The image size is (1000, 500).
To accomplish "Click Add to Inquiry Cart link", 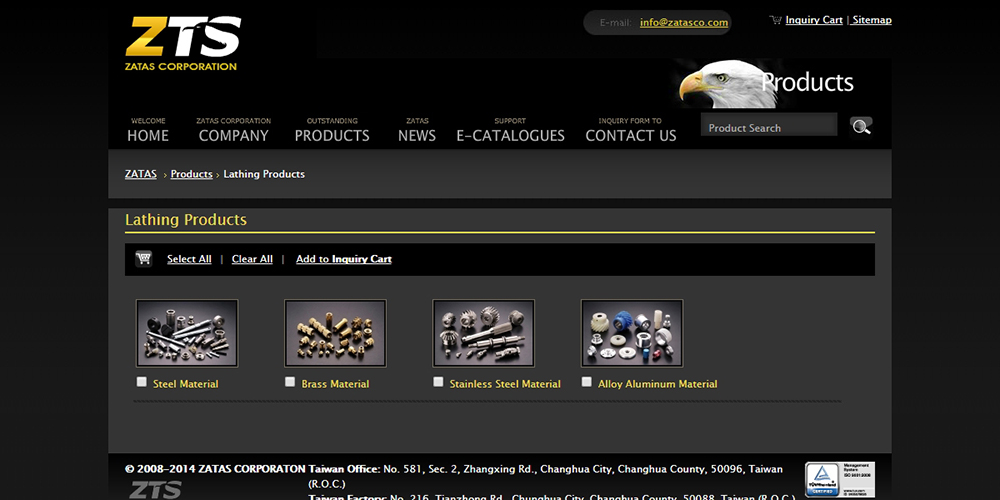I will 344,259.
